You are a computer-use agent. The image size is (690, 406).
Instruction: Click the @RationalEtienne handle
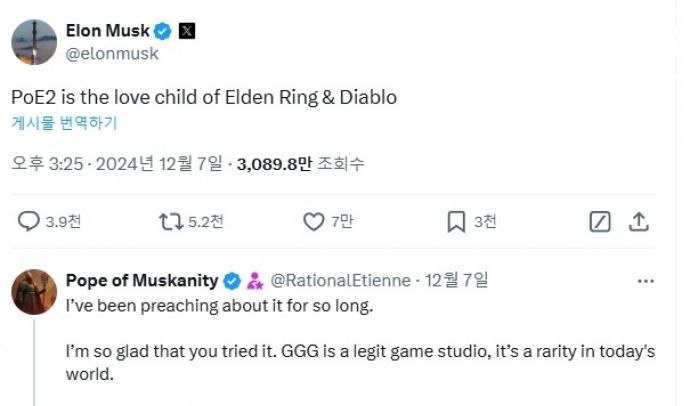(341, 280)
